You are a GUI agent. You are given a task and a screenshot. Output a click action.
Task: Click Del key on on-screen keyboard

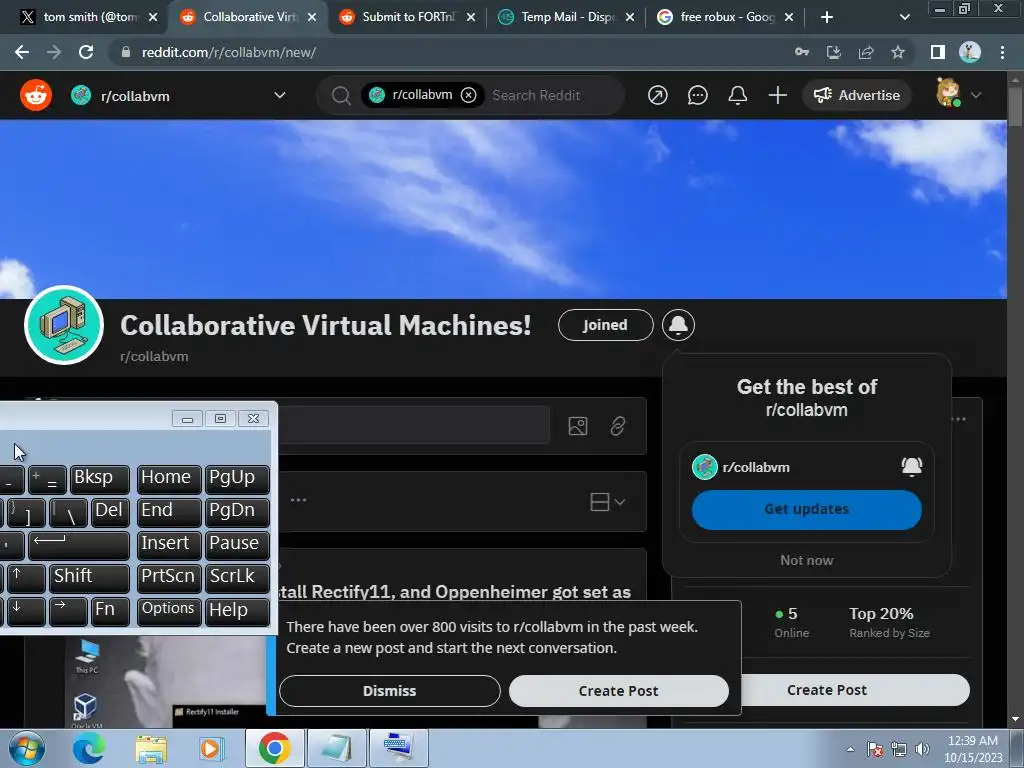coord(109,511)
